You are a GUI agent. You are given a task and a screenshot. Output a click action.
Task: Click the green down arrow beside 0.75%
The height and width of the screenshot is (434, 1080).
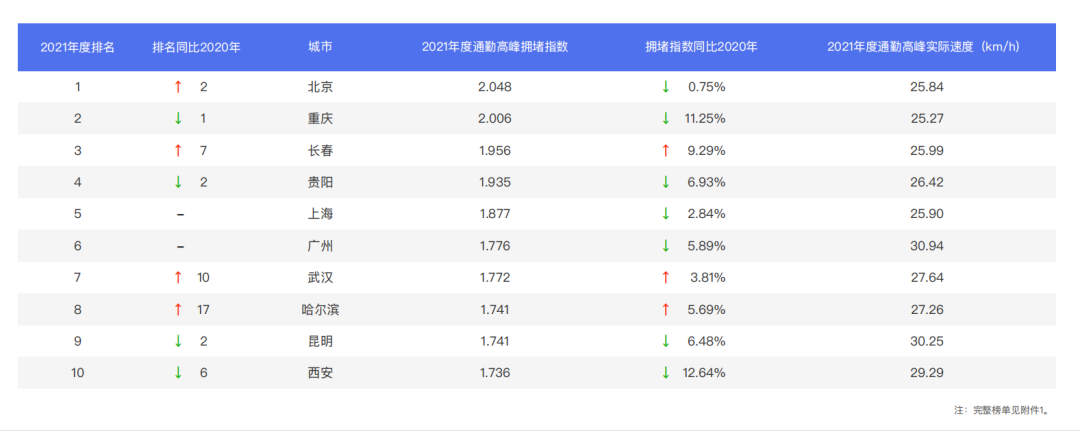665,87
